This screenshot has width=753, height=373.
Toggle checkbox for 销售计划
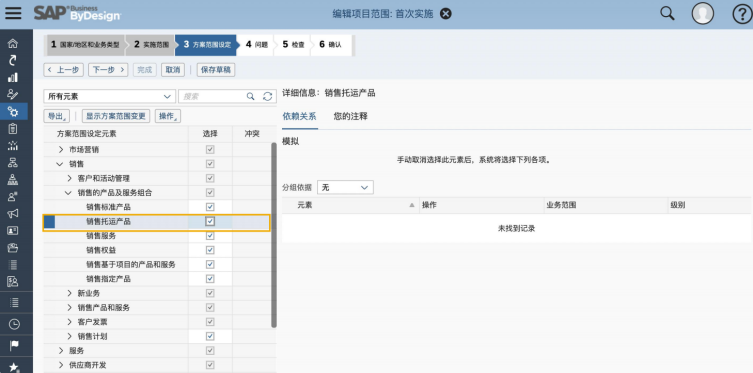pyautogui.click(x=210, y=336)
